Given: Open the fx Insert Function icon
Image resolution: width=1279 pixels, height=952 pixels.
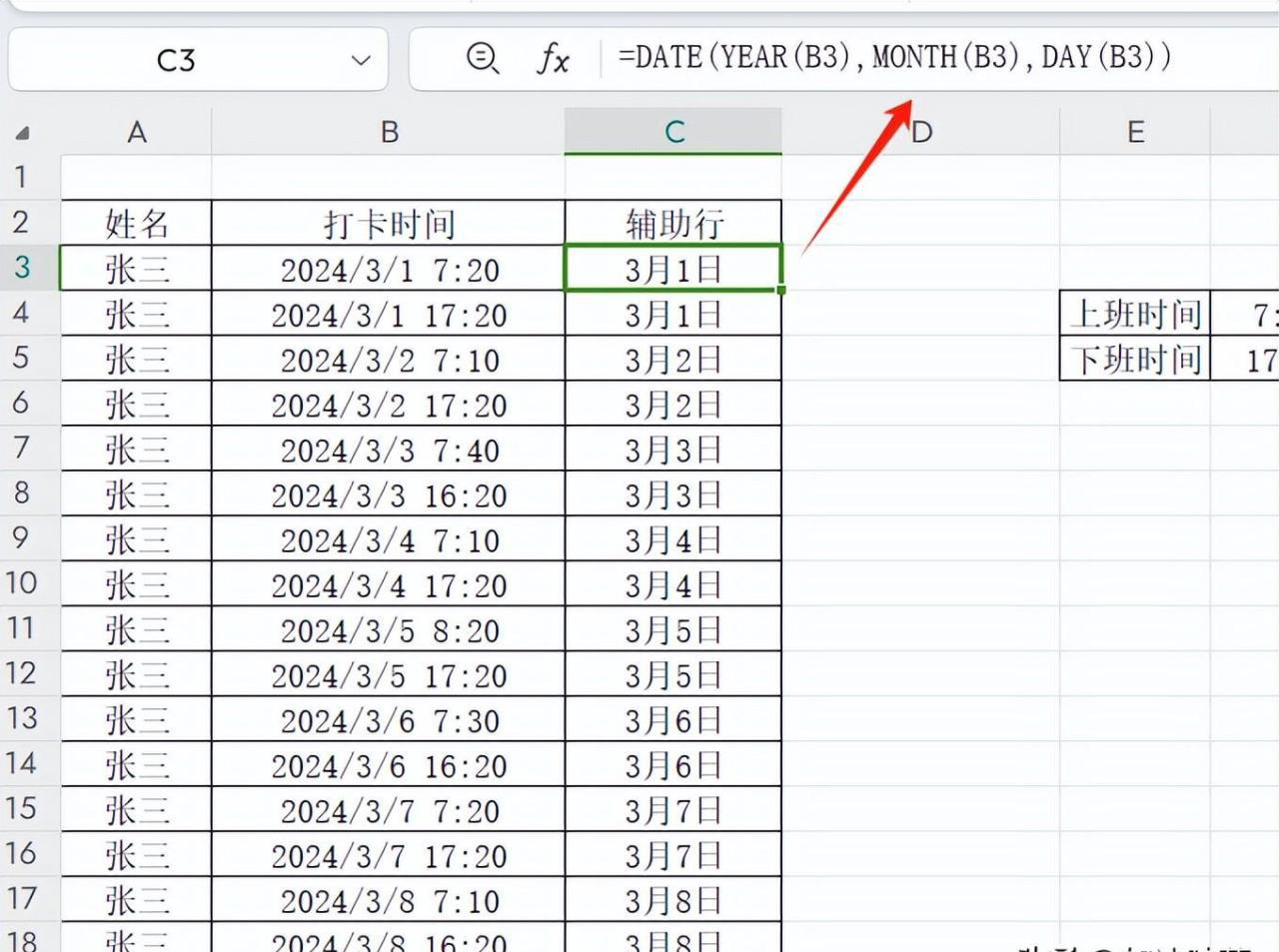Looking at the screenshot, I should click(x=553, y=60).
